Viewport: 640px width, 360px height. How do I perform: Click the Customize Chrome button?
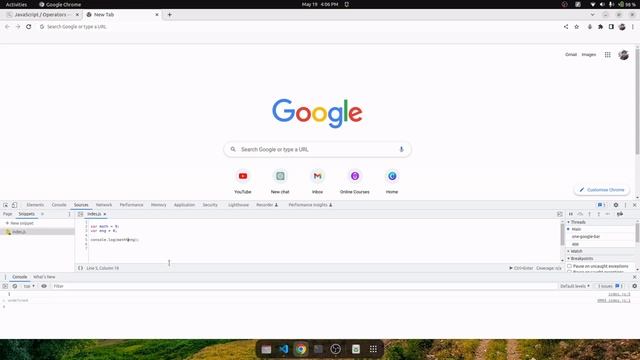(x=602, y=190)
